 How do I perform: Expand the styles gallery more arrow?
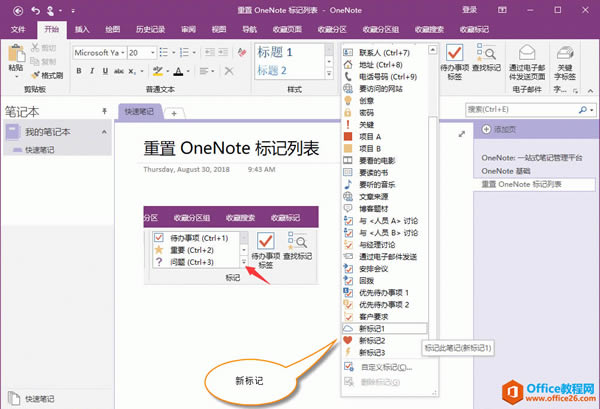(x=329, y=73)
